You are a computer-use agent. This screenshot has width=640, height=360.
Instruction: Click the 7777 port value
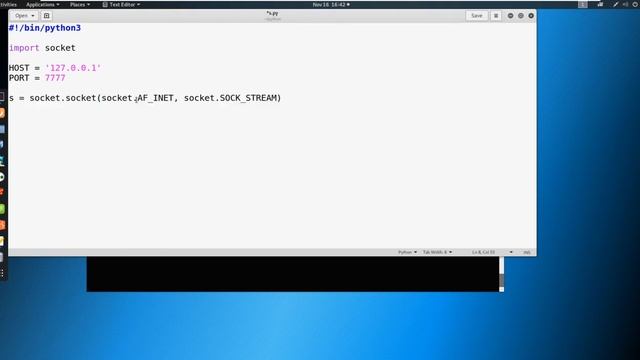click(x=55, y=78)
